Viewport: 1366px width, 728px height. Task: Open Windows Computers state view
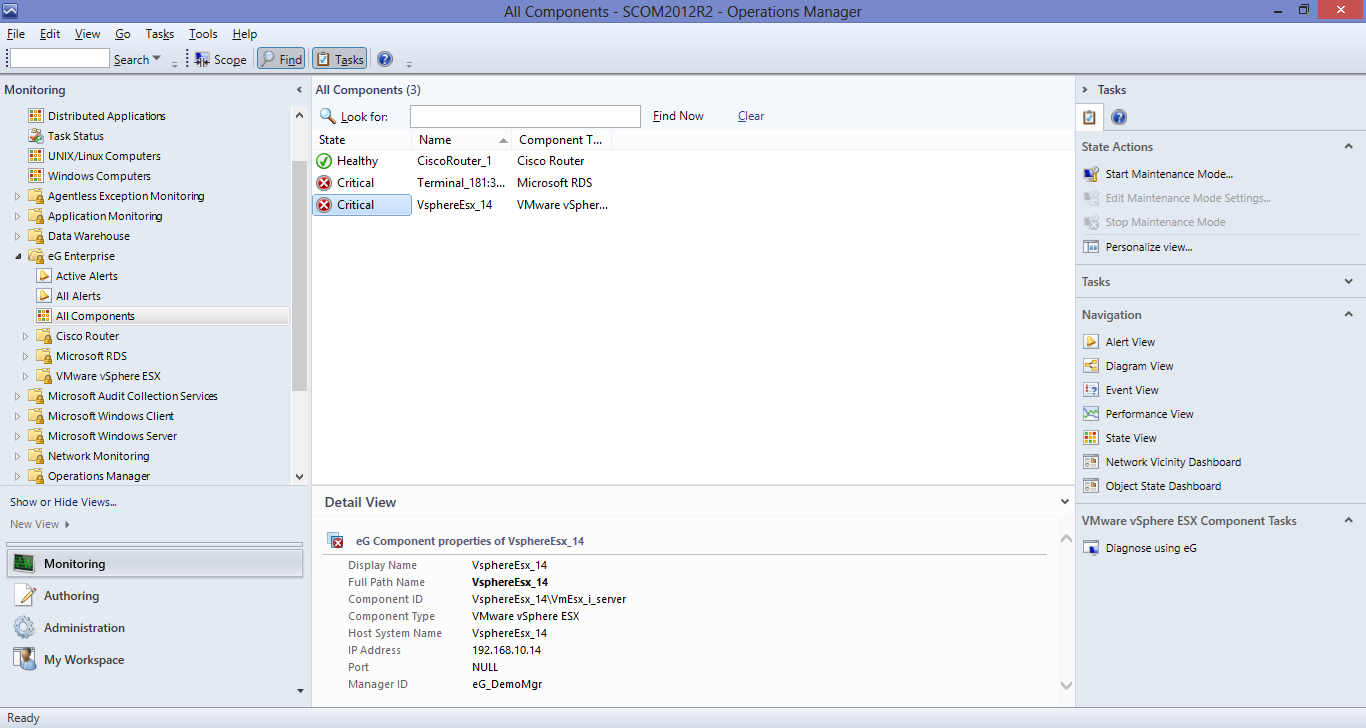pyautogui.click(x=99, y=176)
